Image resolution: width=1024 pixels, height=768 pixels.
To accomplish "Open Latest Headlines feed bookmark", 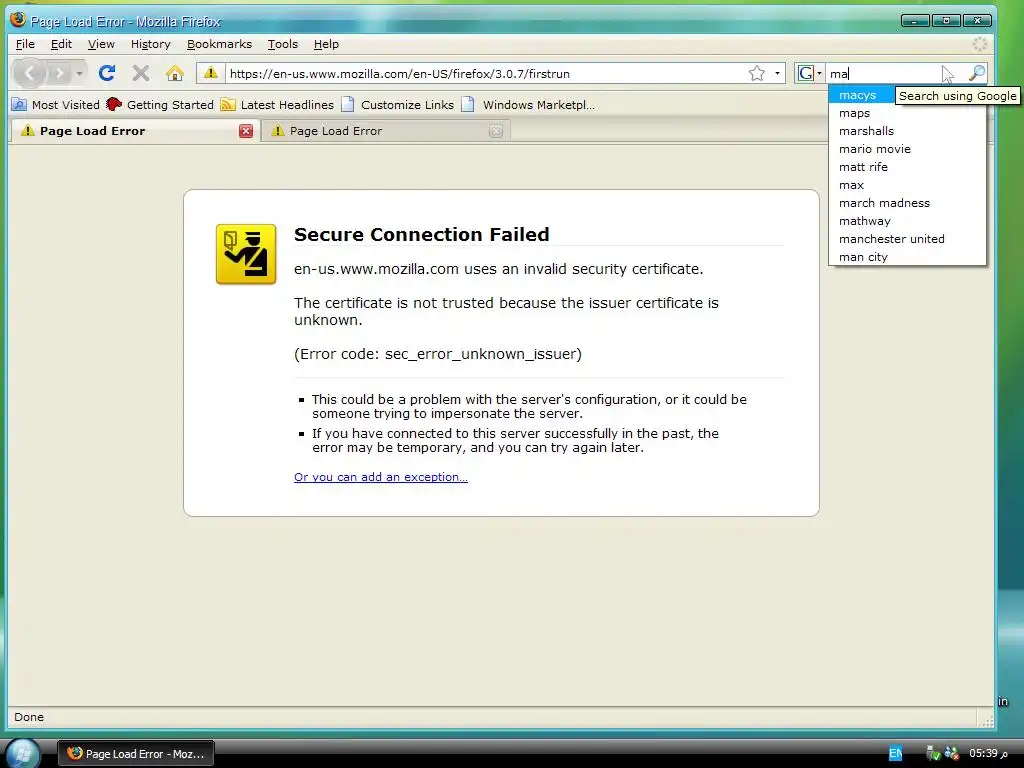I will tap(278, 104).
